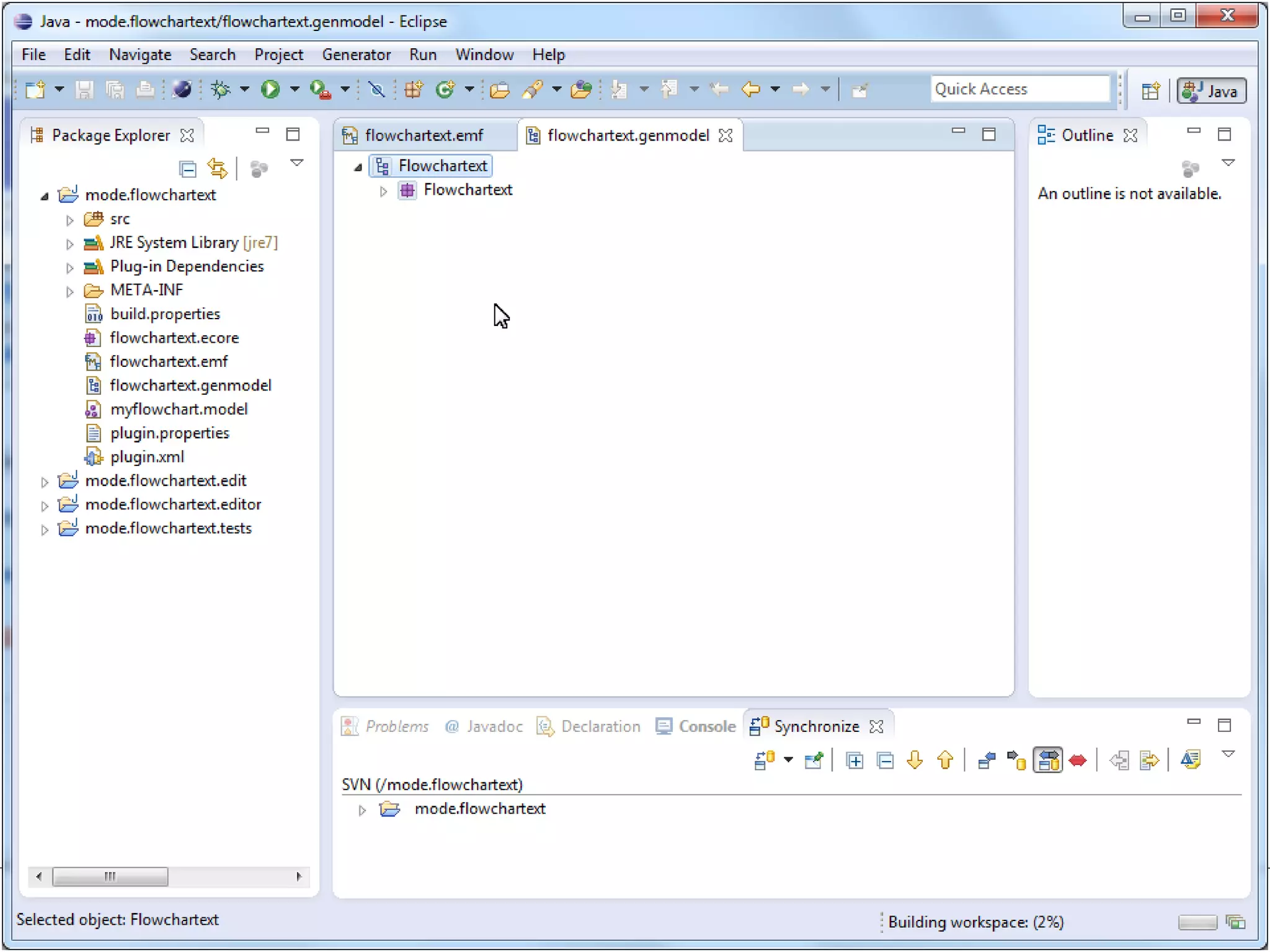
Task: Open the Run button dropdown arrow
Action: click(295, 90)
